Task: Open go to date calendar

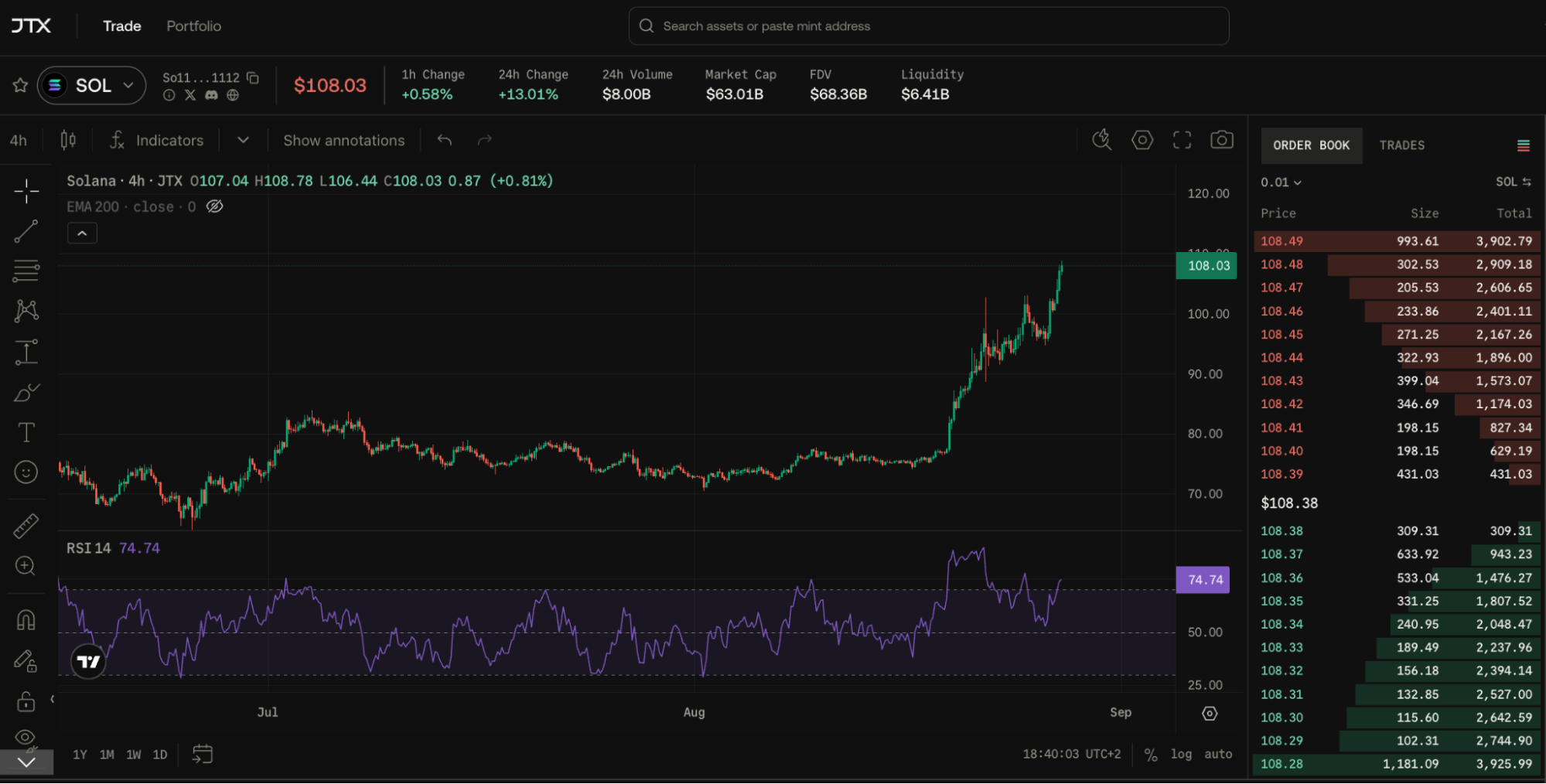Action: point(203,755)
